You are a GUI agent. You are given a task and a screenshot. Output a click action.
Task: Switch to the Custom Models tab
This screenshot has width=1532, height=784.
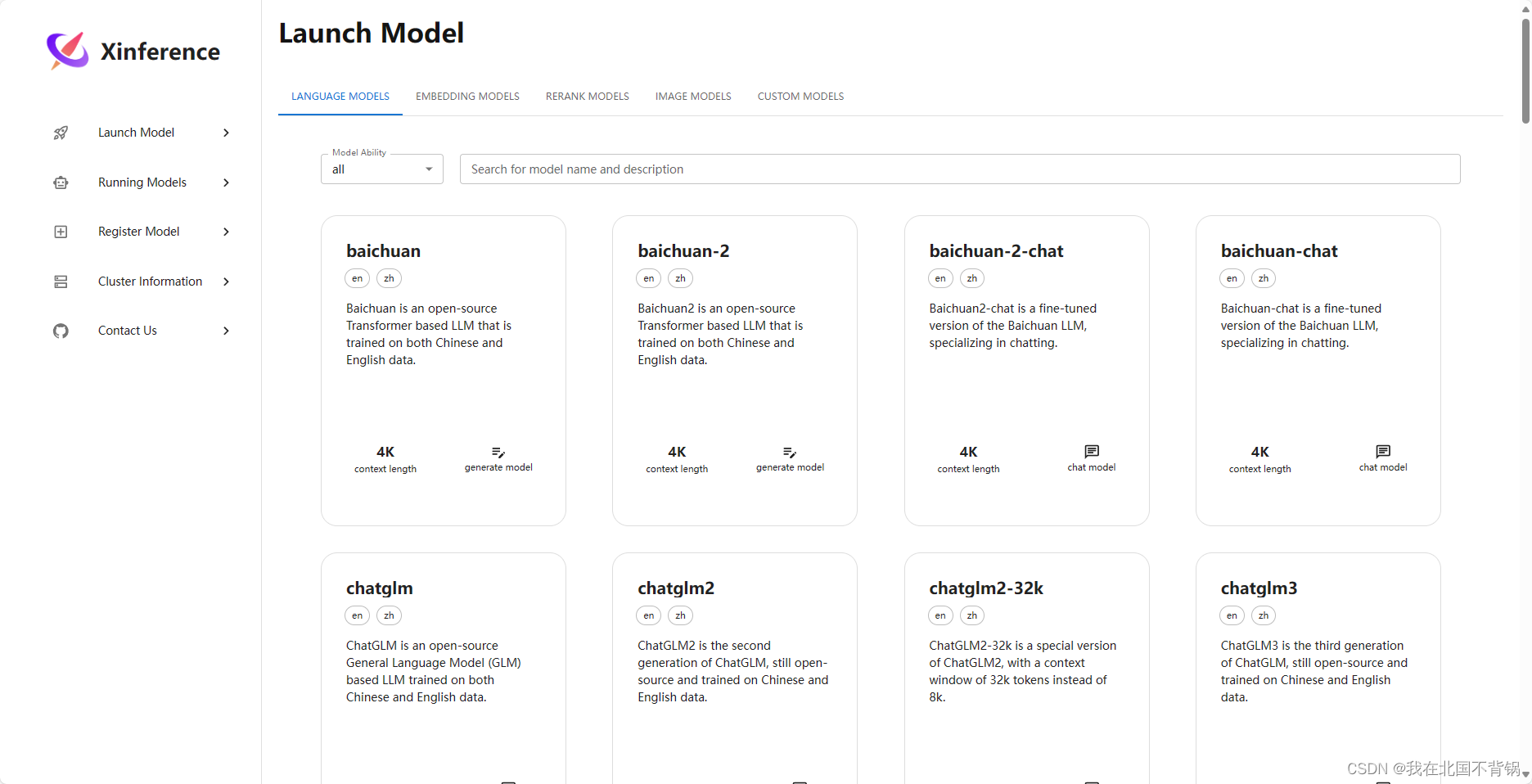click(800, 97)
